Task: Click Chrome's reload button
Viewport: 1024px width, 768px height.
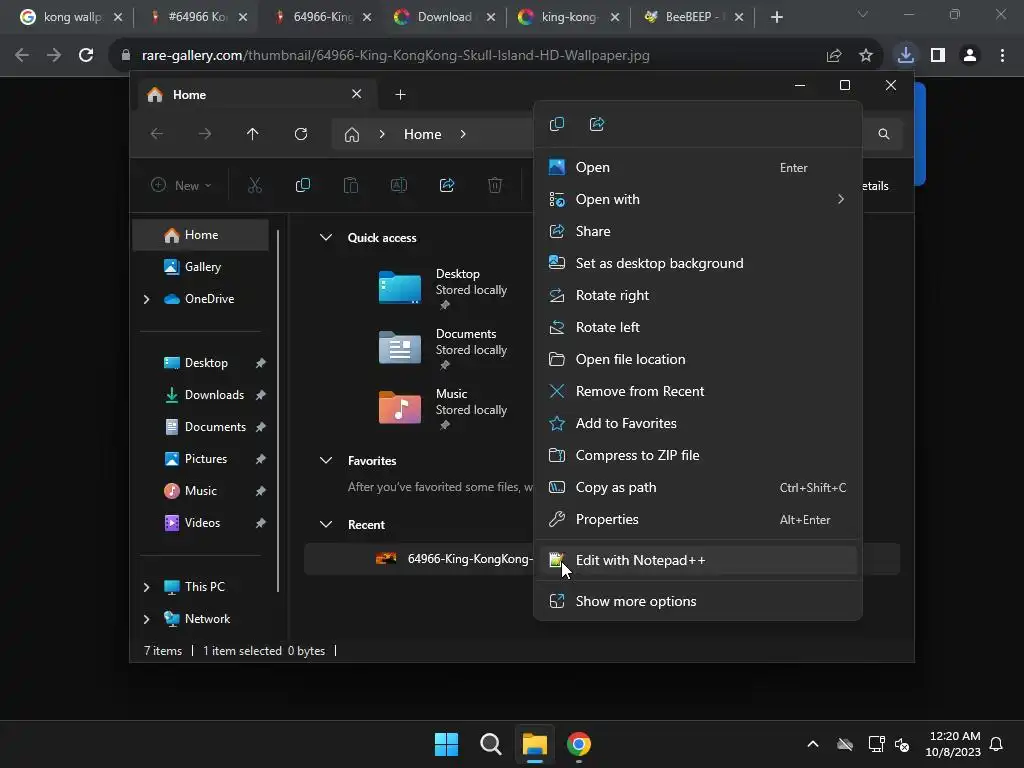Action: 86,56
